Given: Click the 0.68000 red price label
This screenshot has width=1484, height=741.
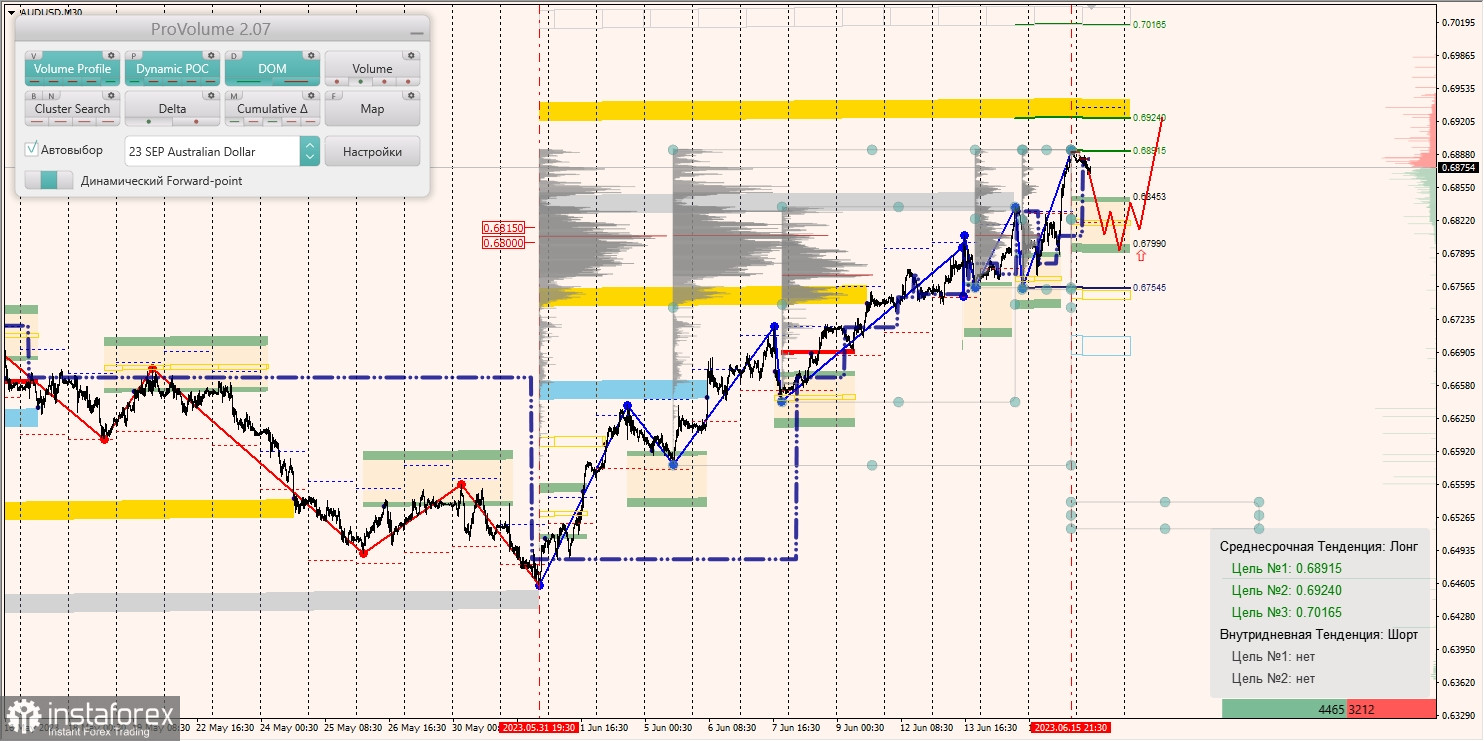Looking at the screenshot, I should (x=504, y=242).
